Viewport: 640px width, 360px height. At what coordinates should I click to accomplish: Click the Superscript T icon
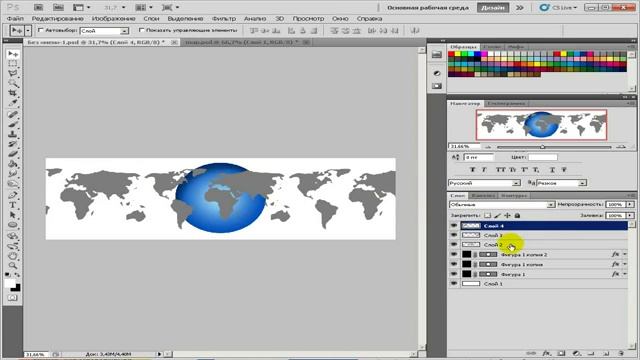coord(525,169)
